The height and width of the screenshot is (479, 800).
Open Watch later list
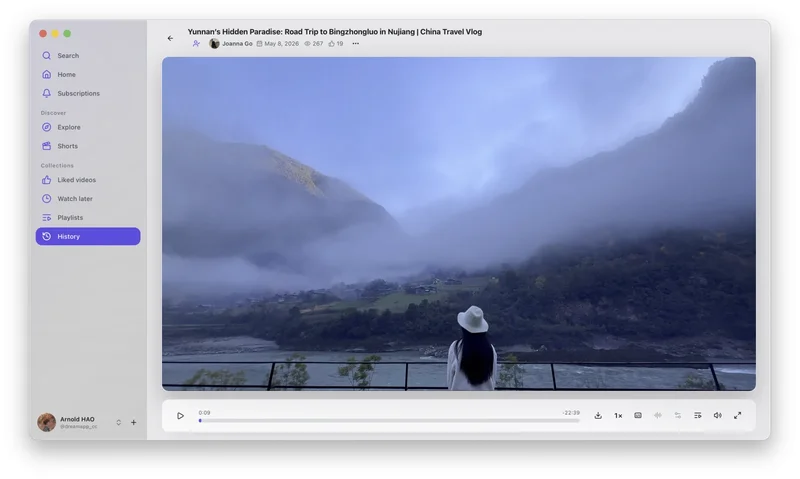tap(88, 198)
